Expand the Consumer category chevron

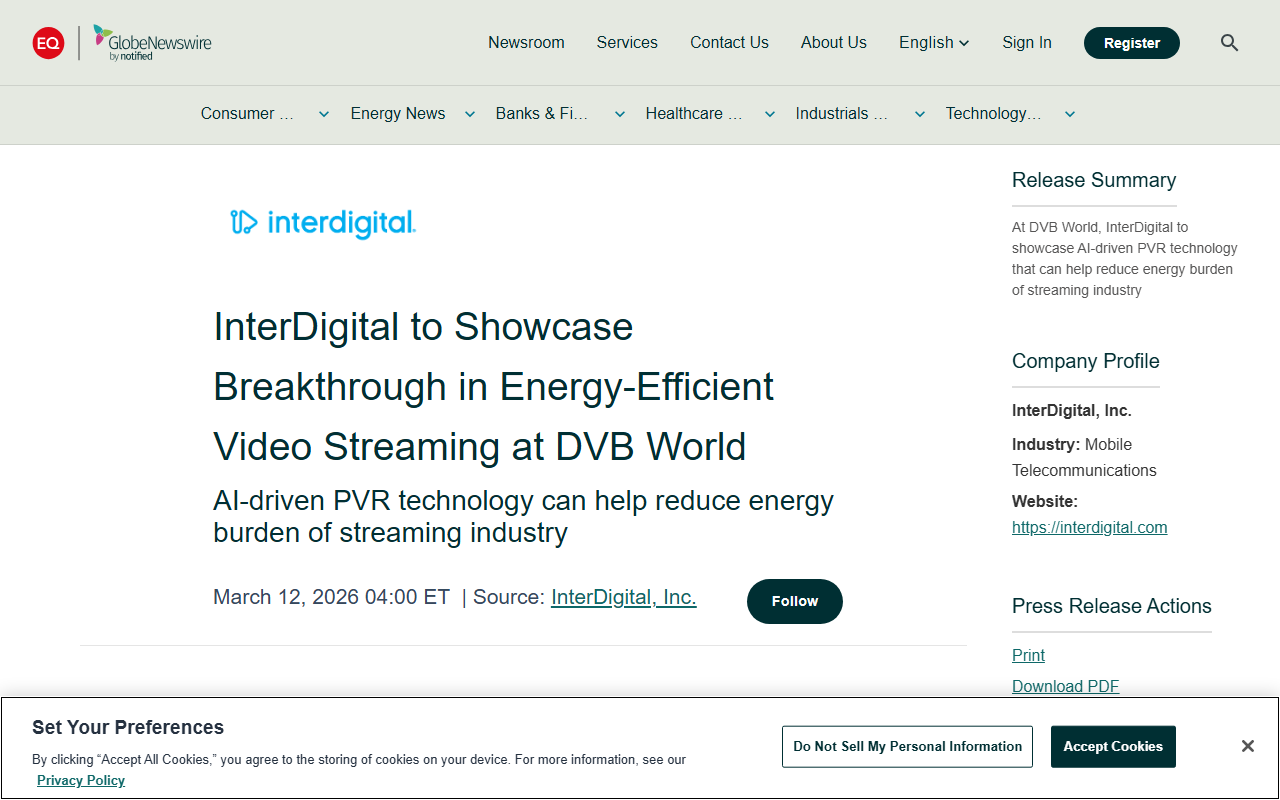[x=324, y=114]
